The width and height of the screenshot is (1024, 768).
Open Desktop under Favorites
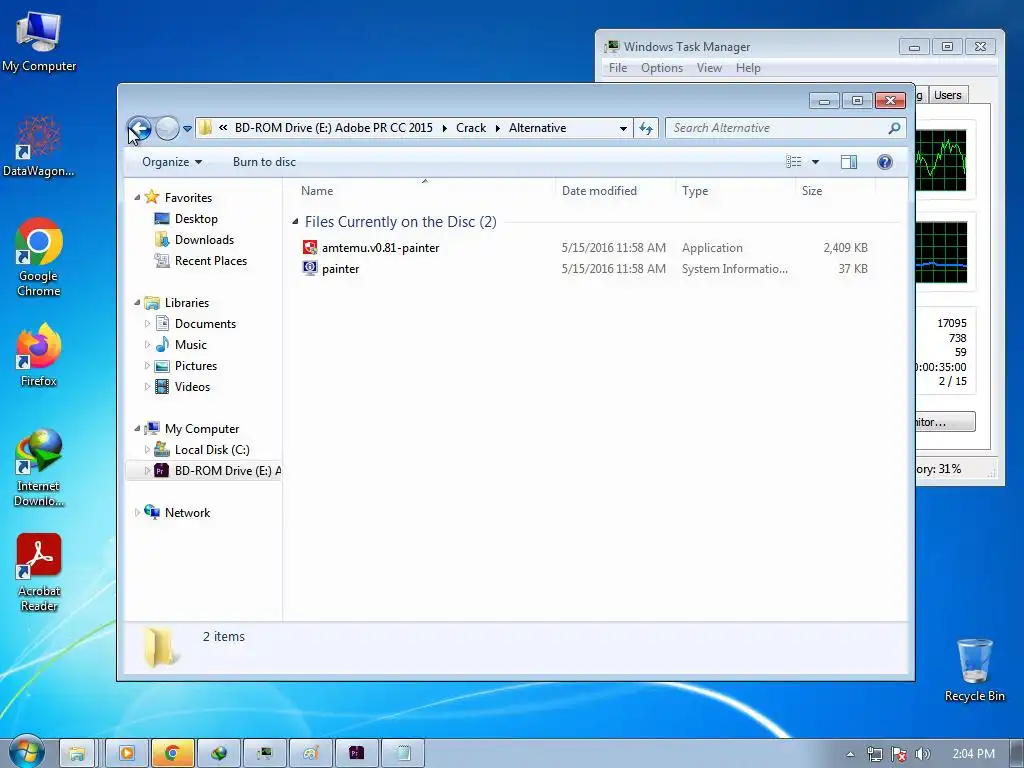tap(196, 219)
